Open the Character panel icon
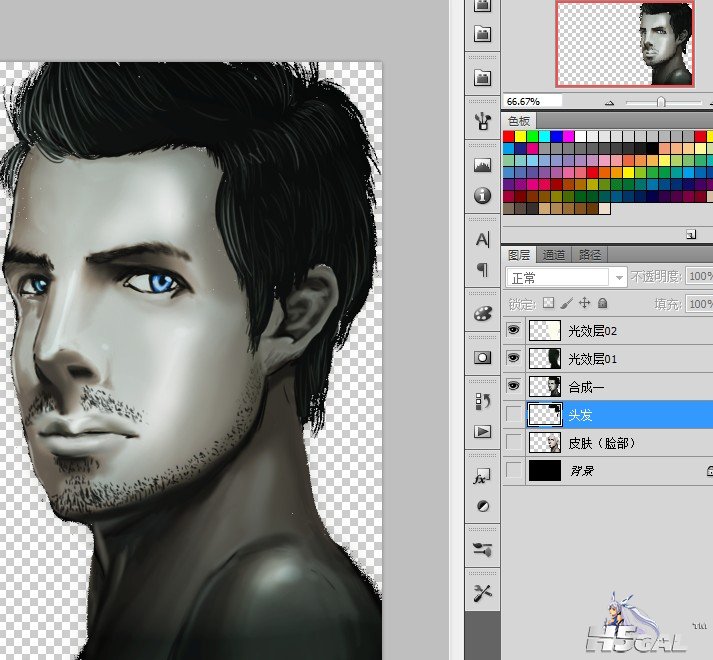Screen dimensions: 713x660 pyautogui.click(x=483, y=239)
